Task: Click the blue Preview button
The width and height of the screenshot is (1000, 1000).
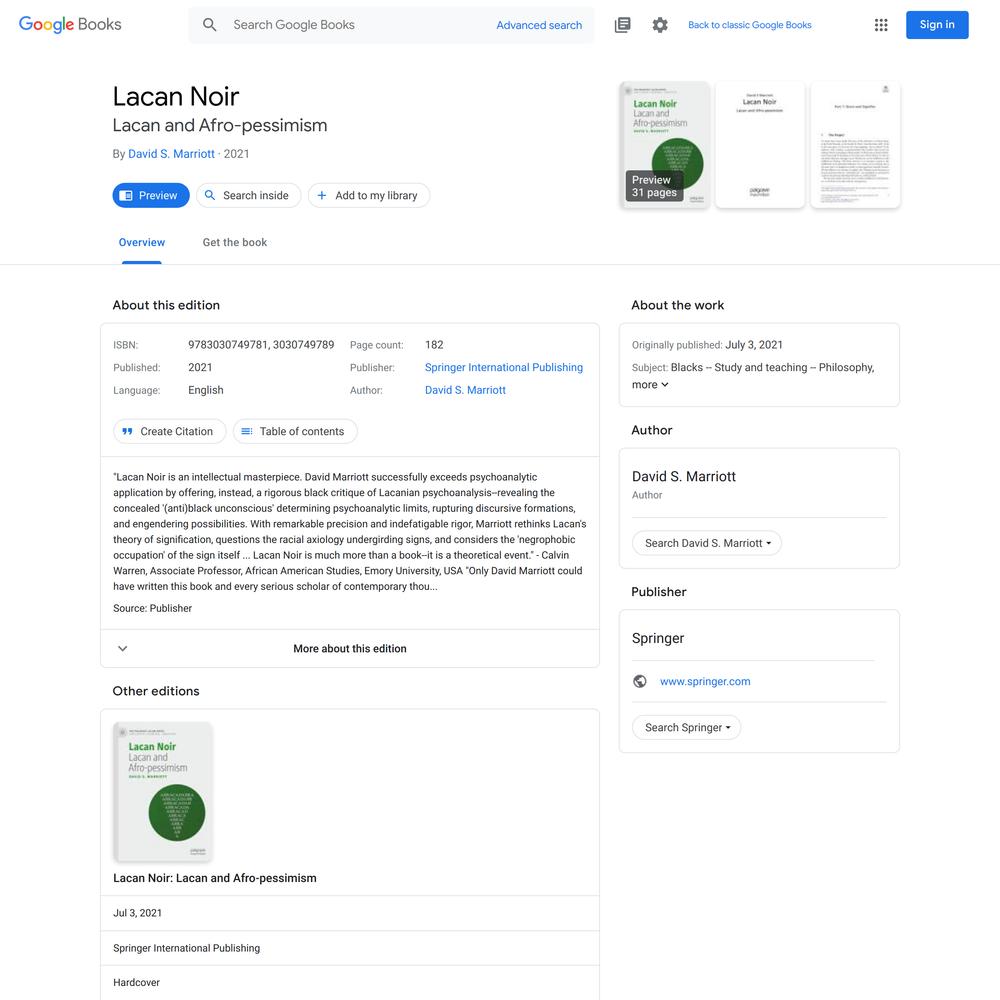Action: click(x=151, y=195)
